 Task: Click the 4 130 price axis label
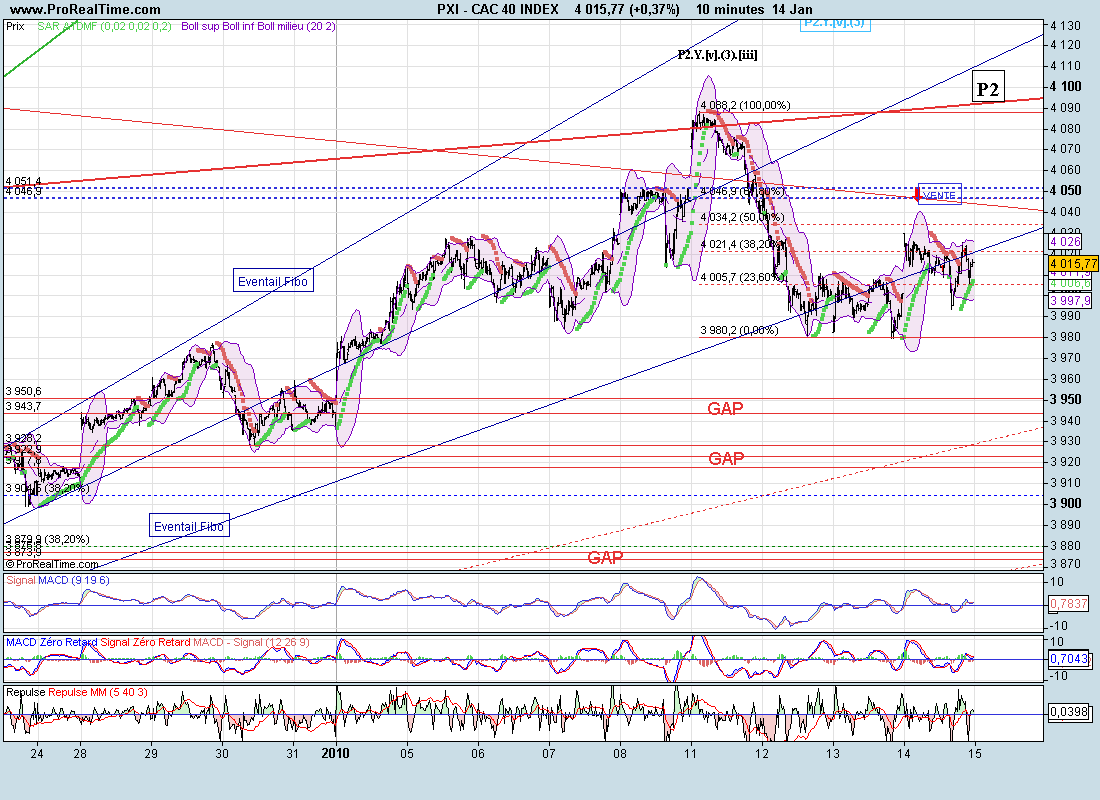[1066, 26]
